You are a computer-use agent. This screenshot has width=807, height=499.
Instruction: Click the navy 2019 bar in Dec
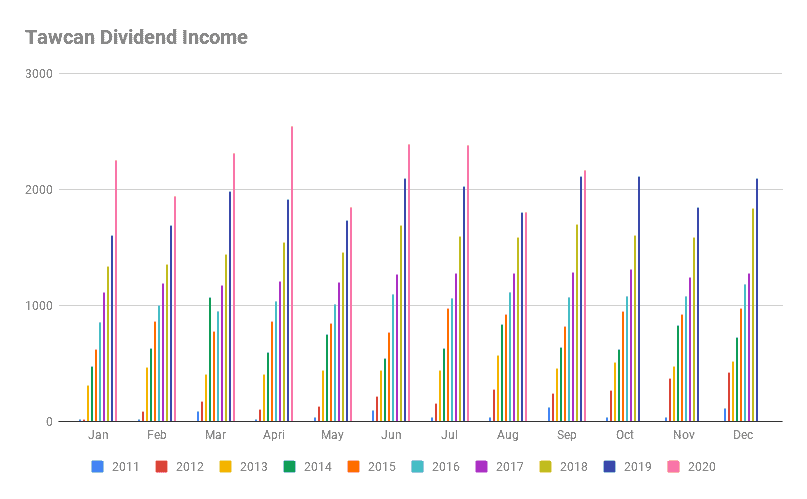pyautogui.click(x=757, y=300)
